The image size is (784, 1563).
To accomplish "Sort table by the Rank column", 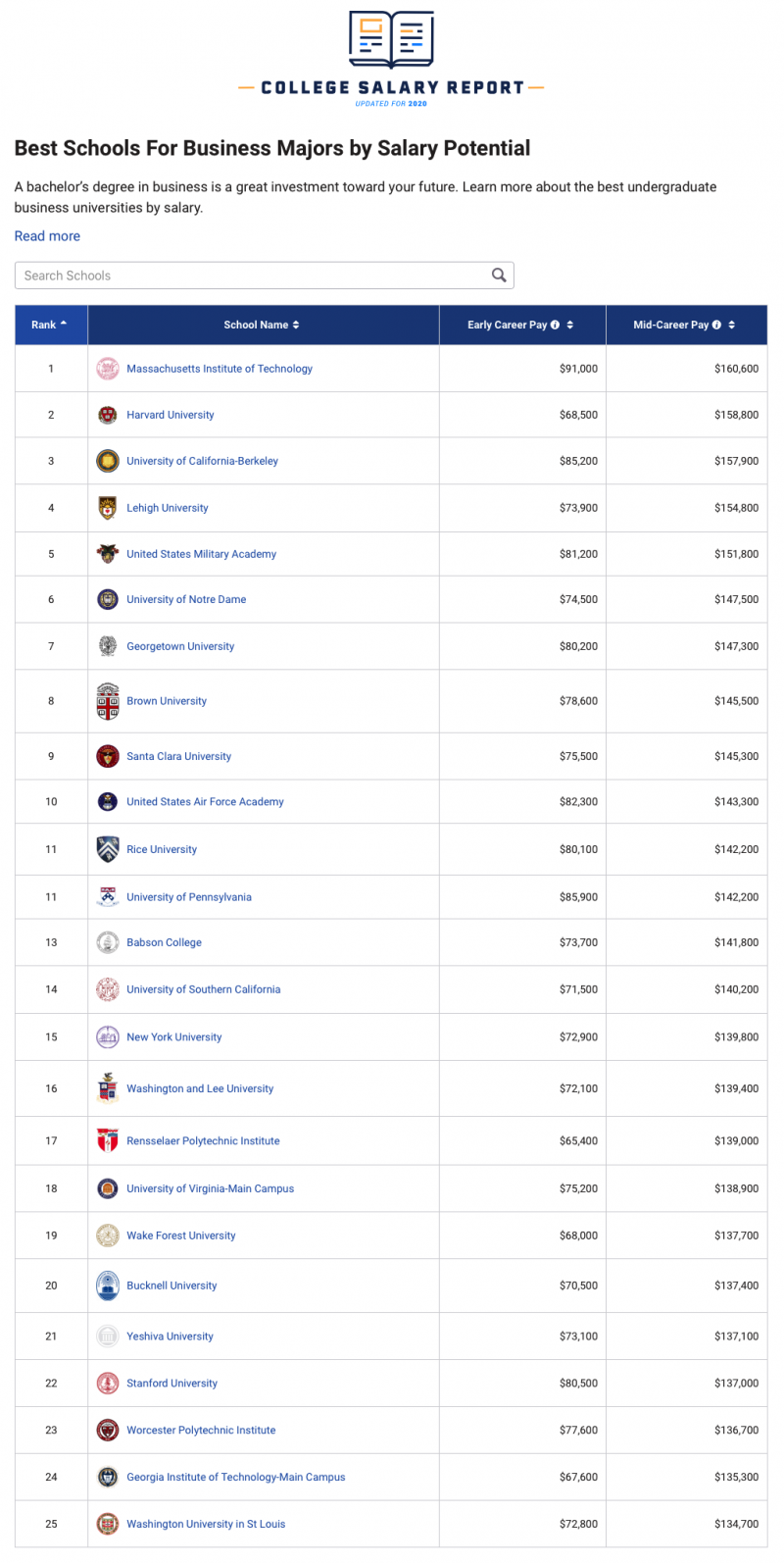I will tap(49, 325).
